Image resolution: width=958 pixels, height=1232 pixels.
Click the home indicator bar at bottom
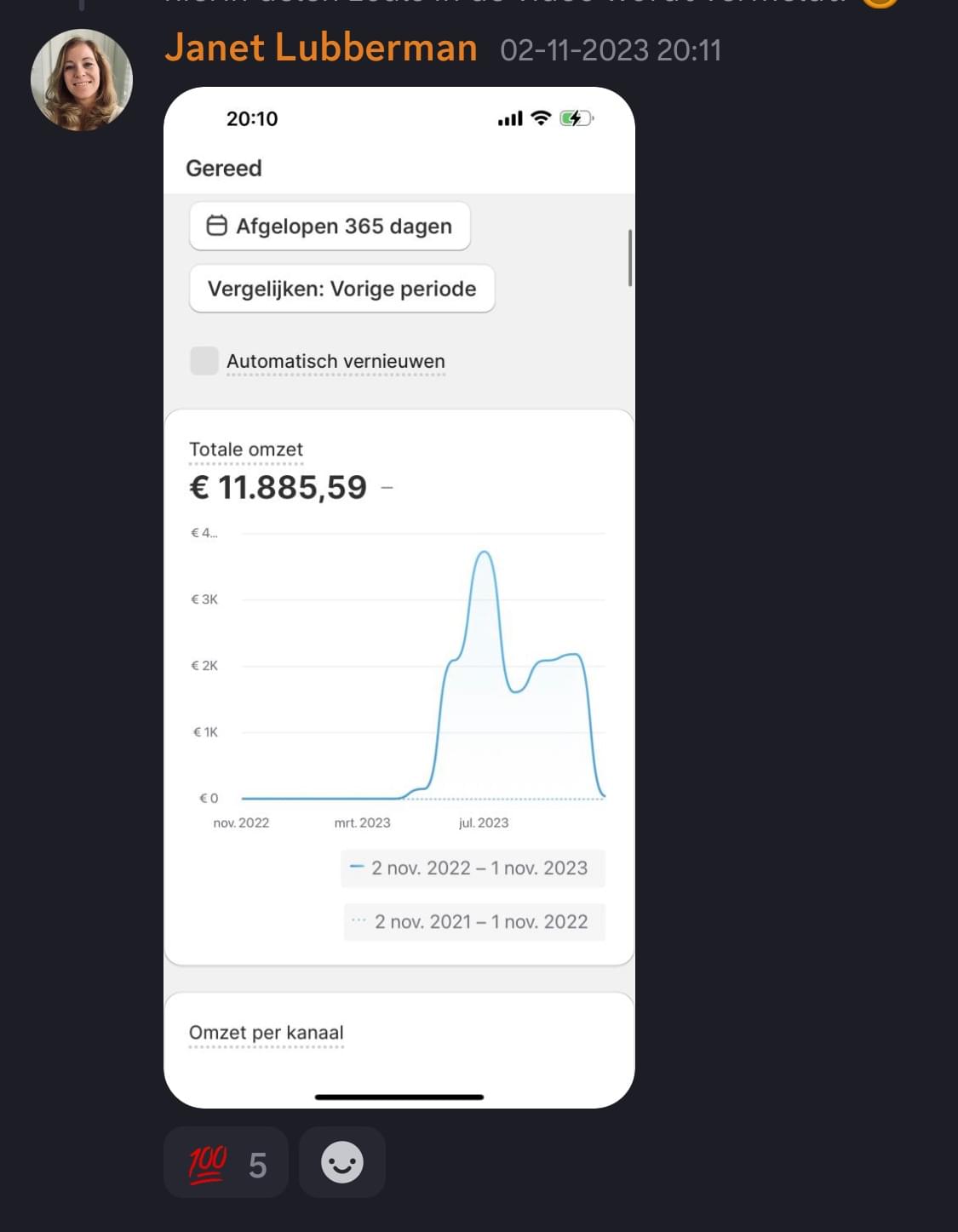399,1097
